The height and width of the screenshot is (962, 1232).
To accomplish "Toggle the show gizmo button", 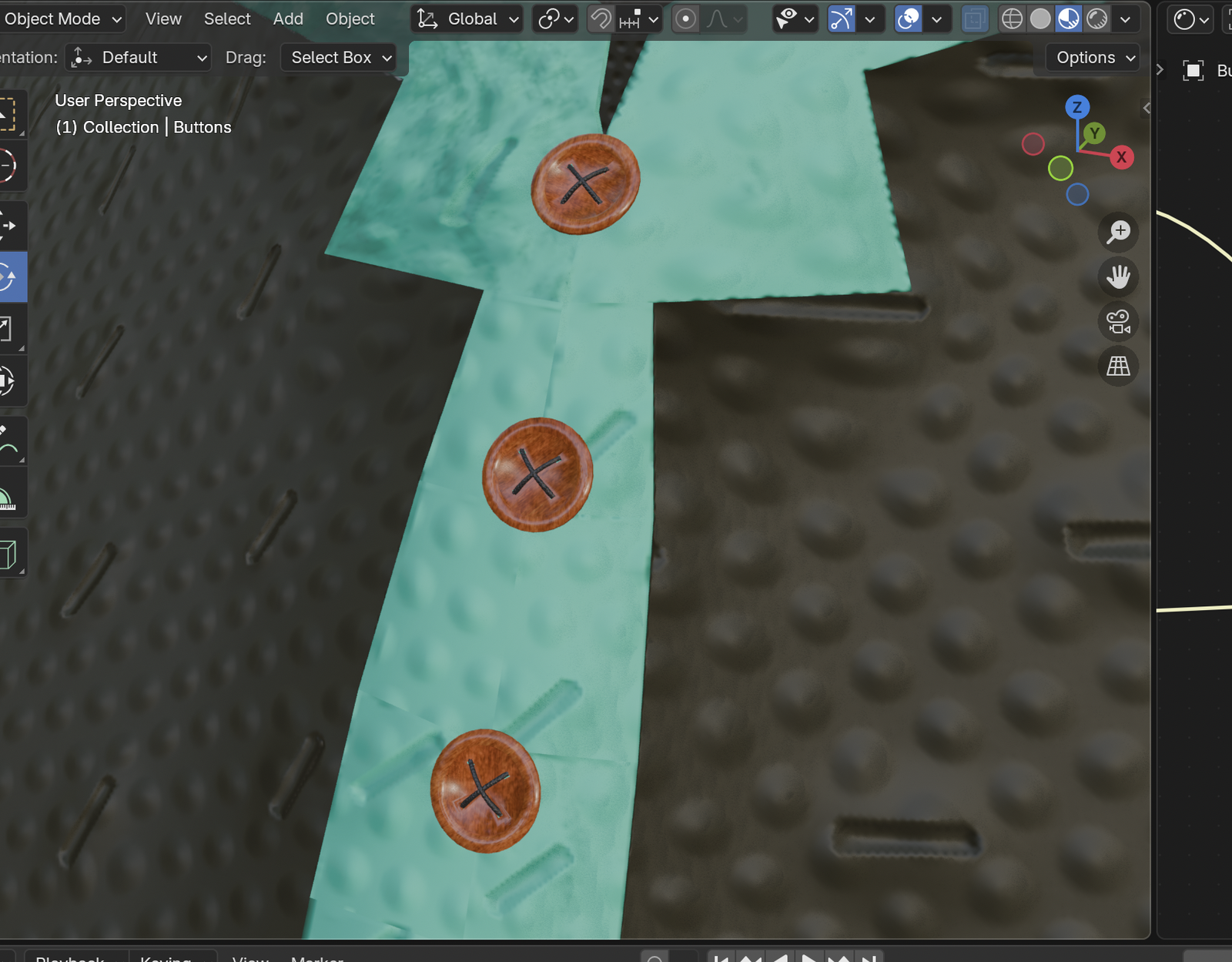I will pos(841,19).
